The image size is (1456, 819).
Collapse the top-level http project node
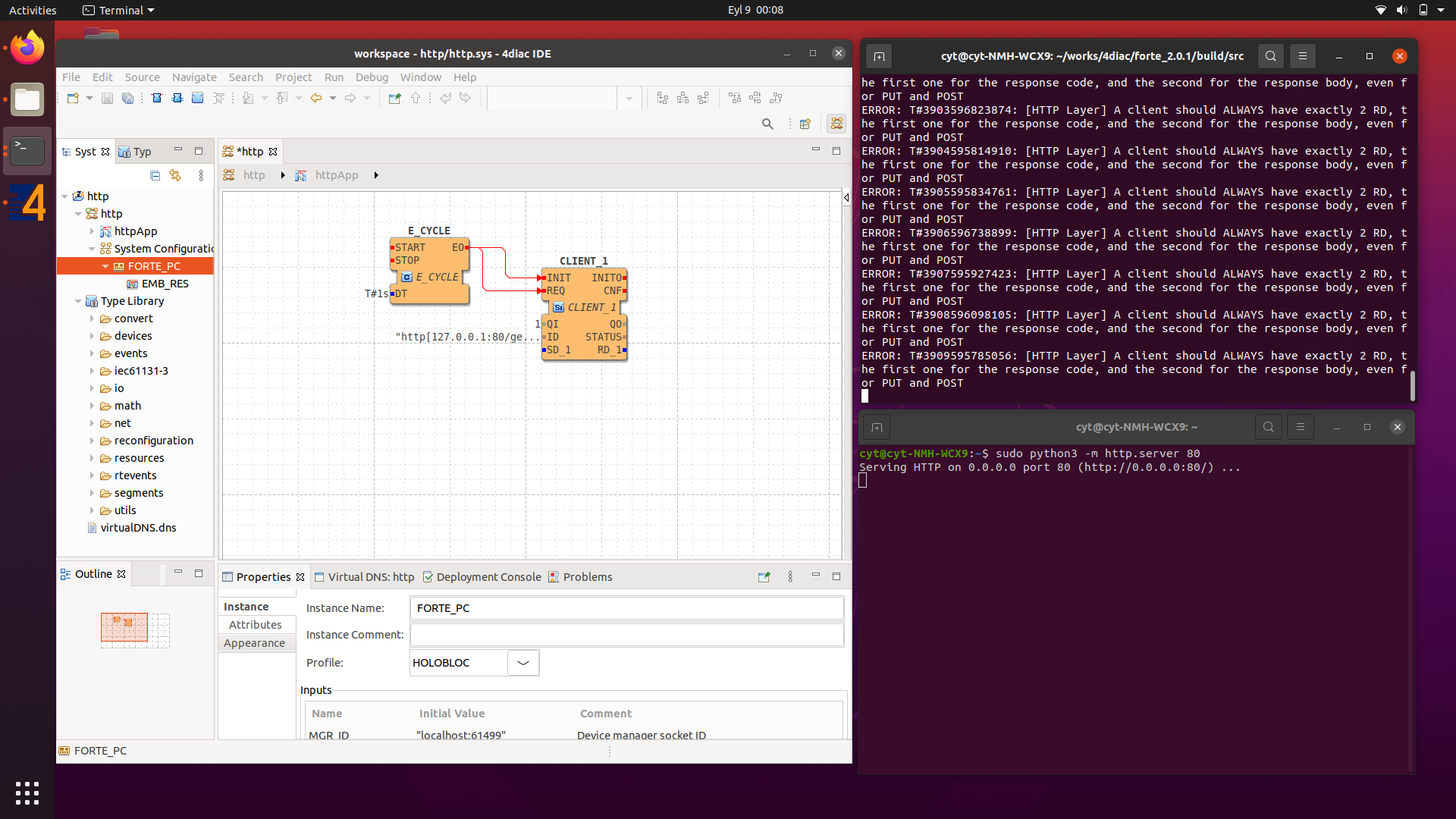tap(64, 196)
